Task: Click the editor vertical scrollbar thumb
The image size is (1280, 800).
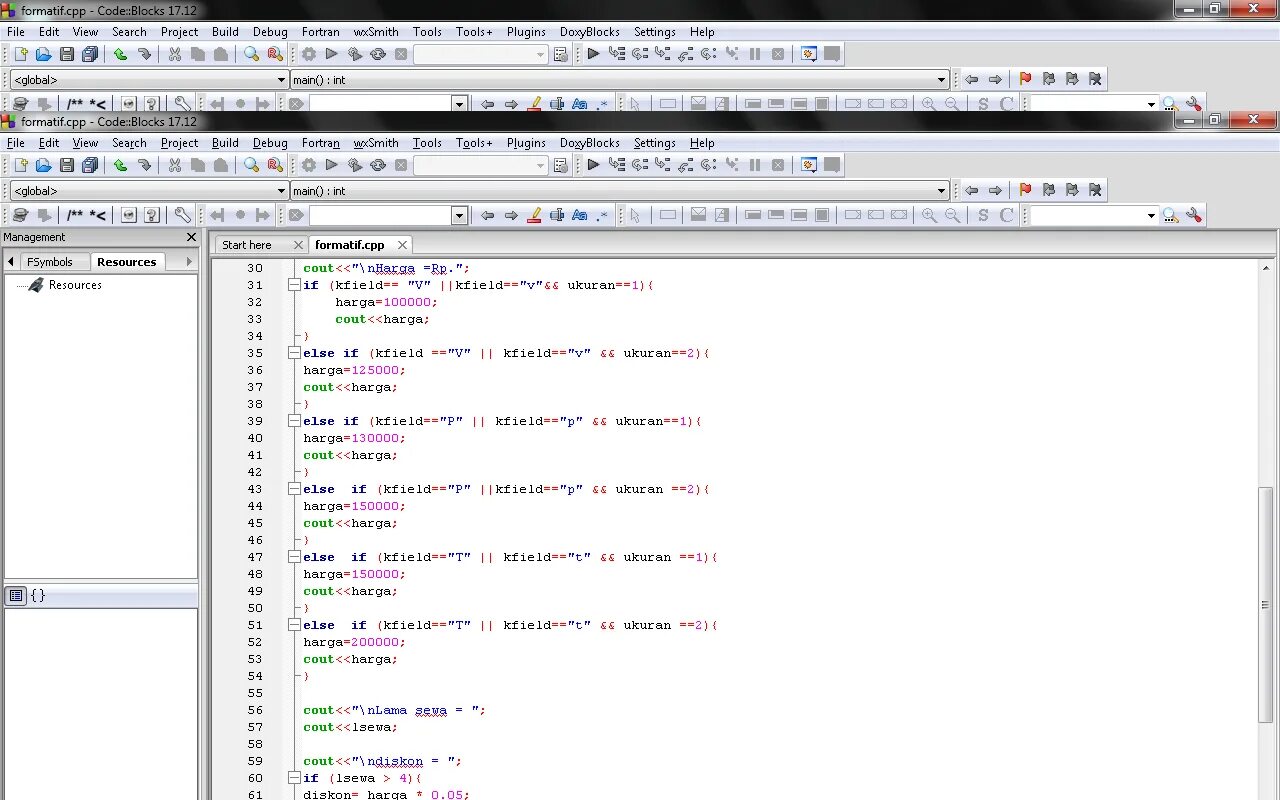Action: pyautogui.click(x=1265, y=603)
